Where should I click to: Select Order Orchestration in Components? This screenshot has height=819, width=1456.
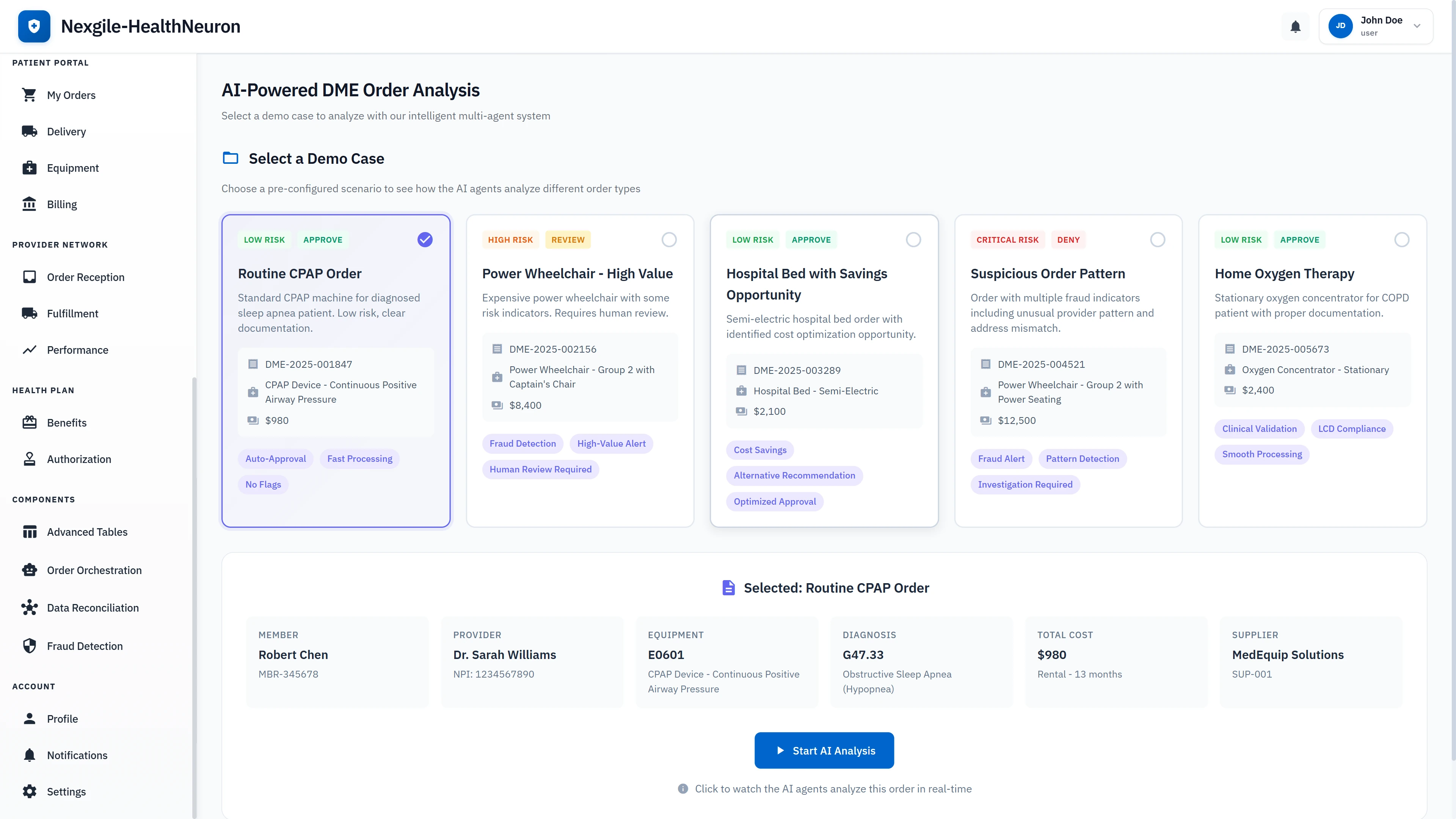94,570
